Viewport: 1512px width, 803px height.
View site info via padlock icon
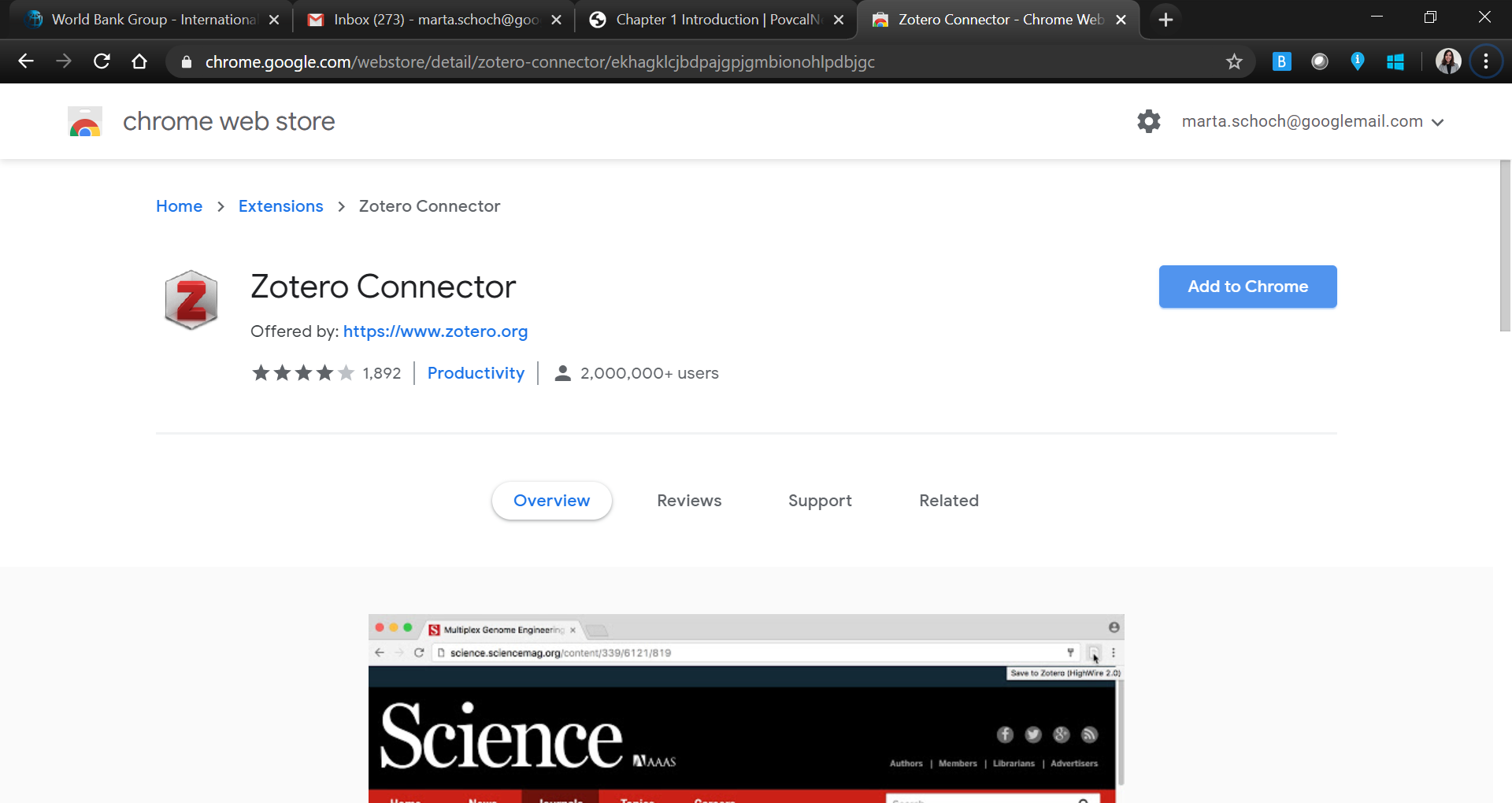click(x=187, y=61)
